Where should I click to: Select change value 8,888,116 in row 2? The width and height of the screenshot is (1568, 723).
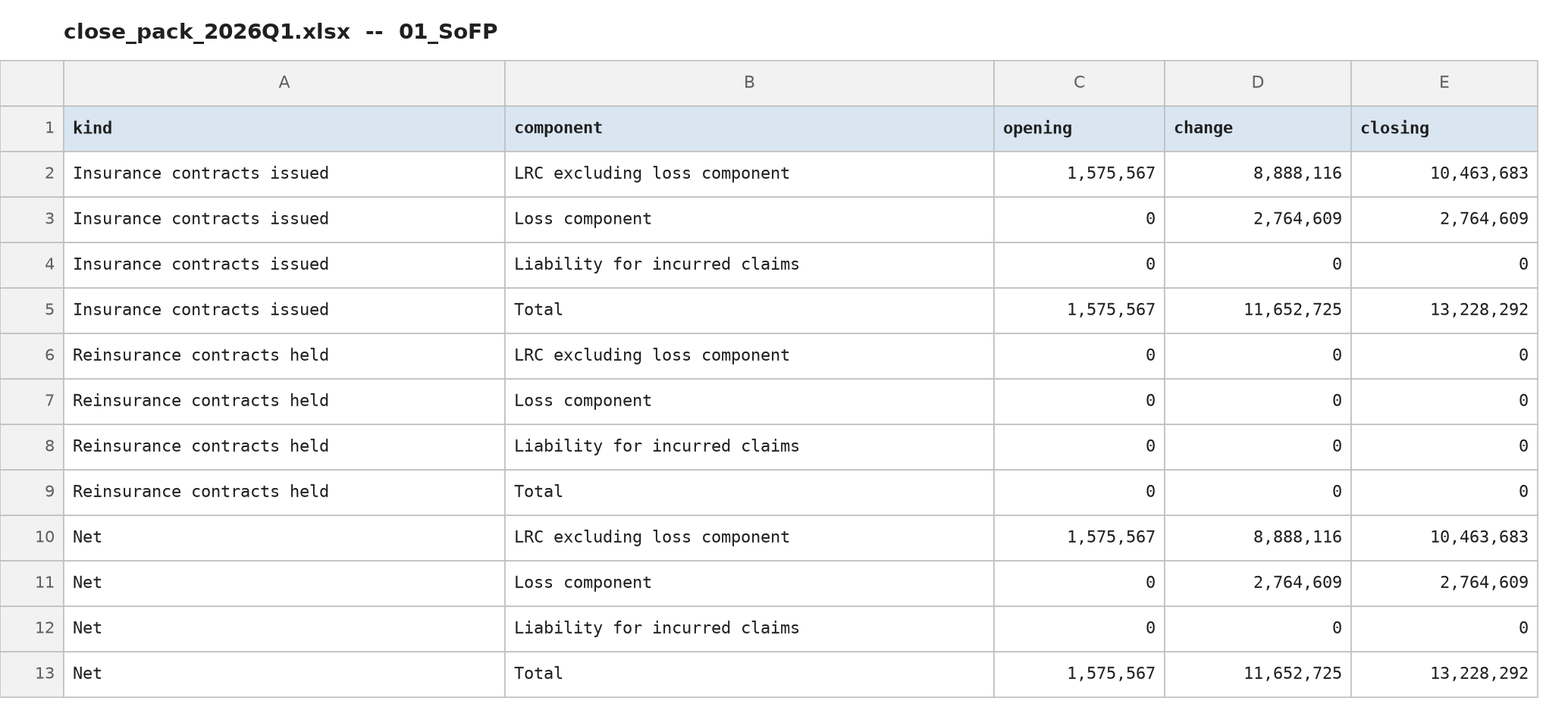(1258, 174)
